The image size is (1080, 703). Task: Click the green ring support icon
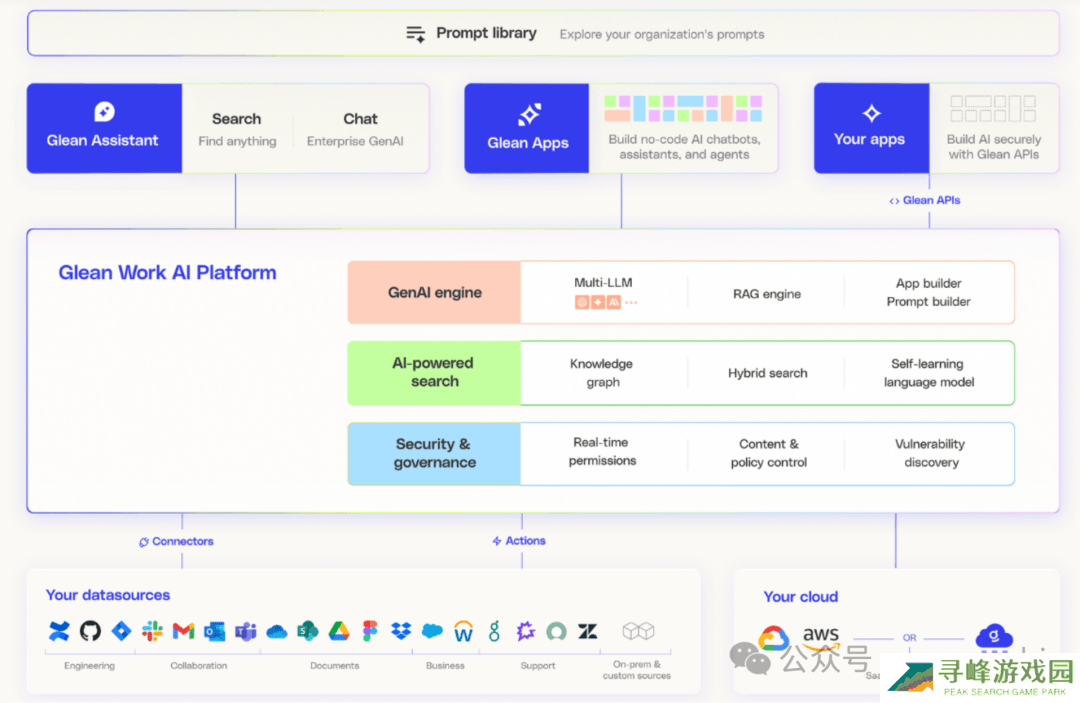(557, 631)
